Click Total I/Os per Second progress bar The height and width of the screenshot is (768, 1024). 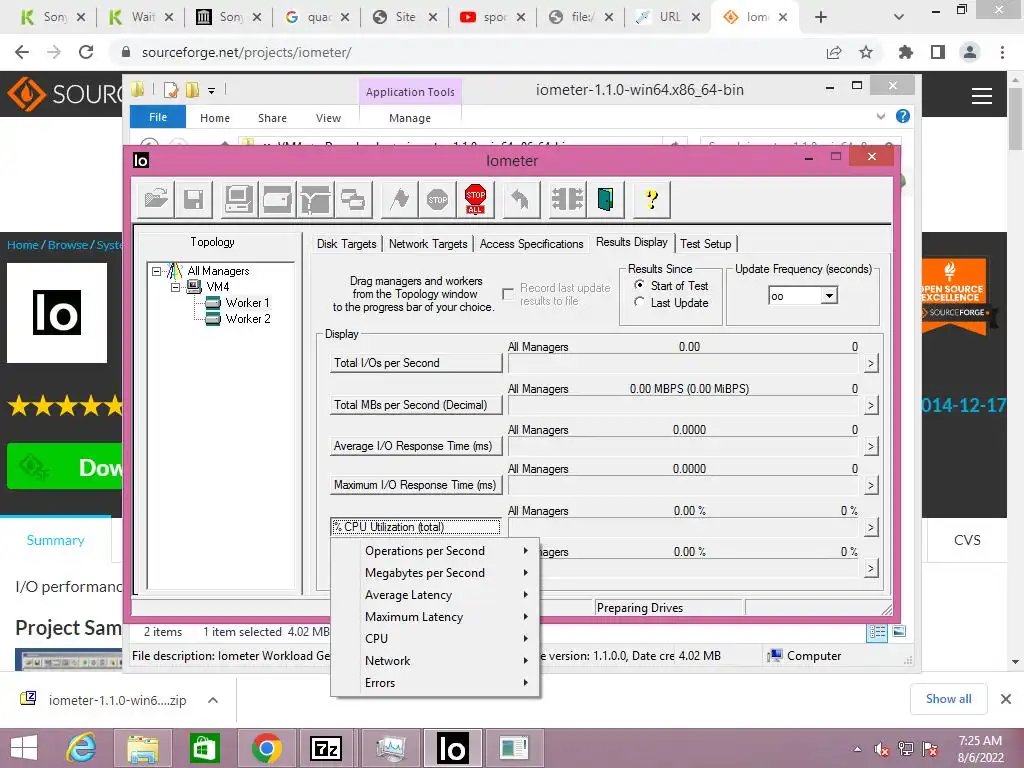click(x=683, y=364)
